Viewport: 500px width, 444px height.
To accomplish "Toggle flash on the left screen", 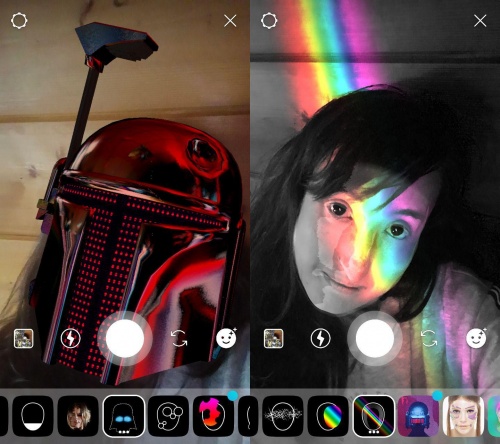I will [x=71, y=338].
